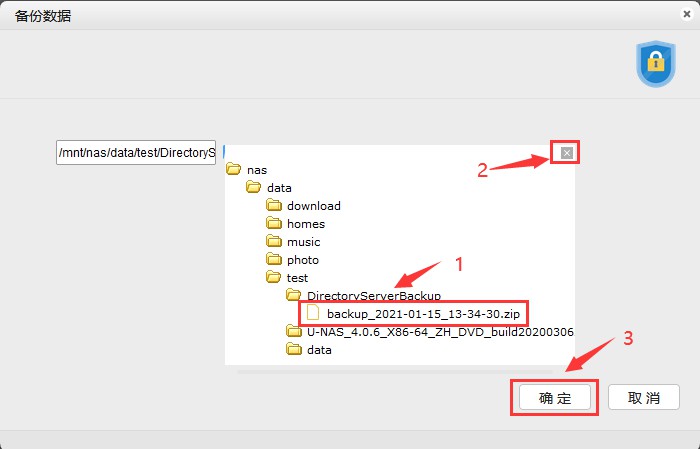Click the music folder icon
This screenshot has height=449, width=700.
pyautogui.click(x=274, y=242)
